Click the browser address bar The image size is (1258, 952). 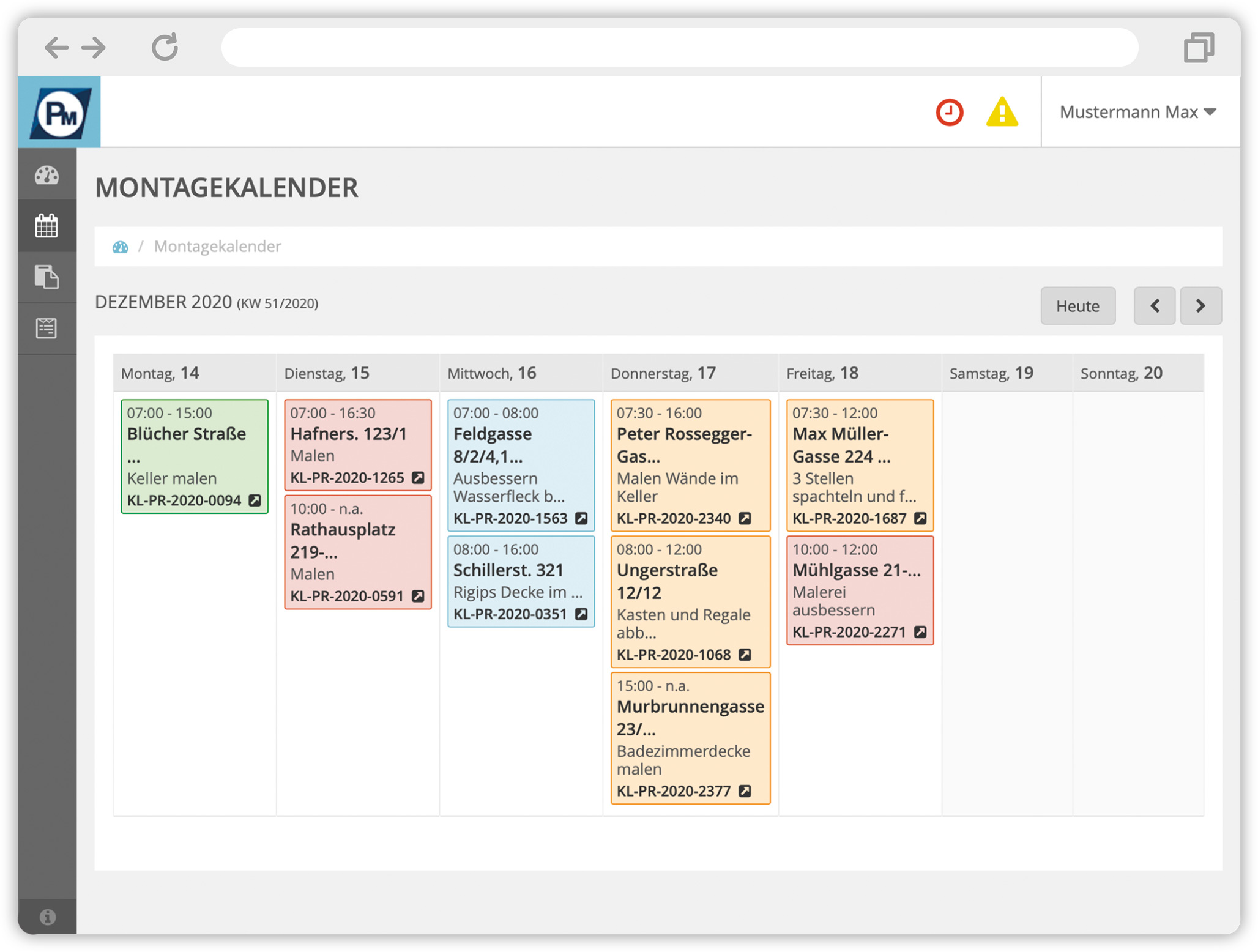pyautogui.click(x=679, y=47)
